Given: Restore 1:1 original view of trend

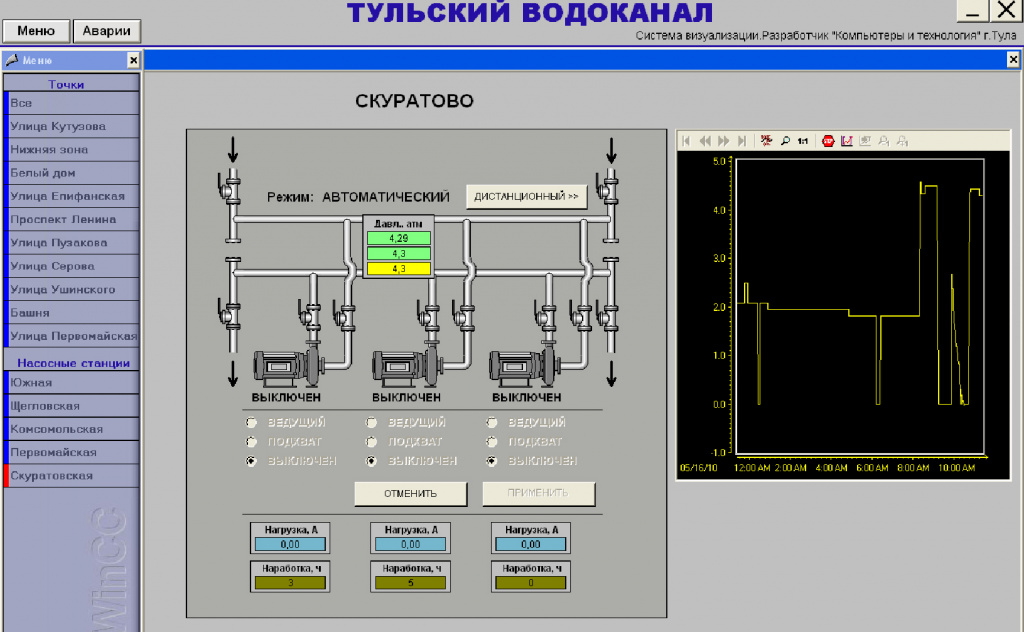Looking at the screenshot, I should pyautogui.click(x=803, y=141).
